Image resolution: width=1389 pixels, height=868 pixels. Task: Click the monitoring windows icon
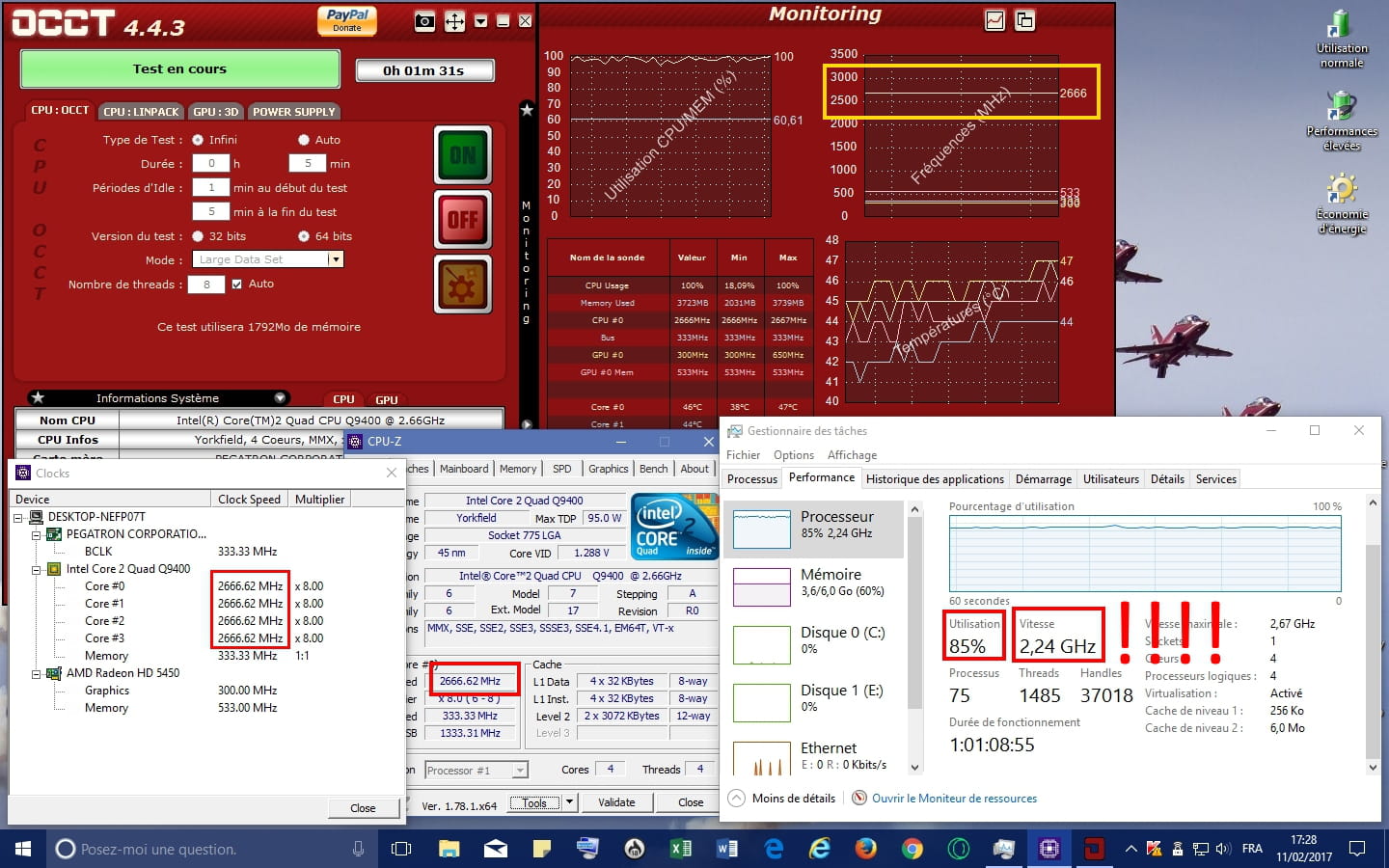point(1024,20)
